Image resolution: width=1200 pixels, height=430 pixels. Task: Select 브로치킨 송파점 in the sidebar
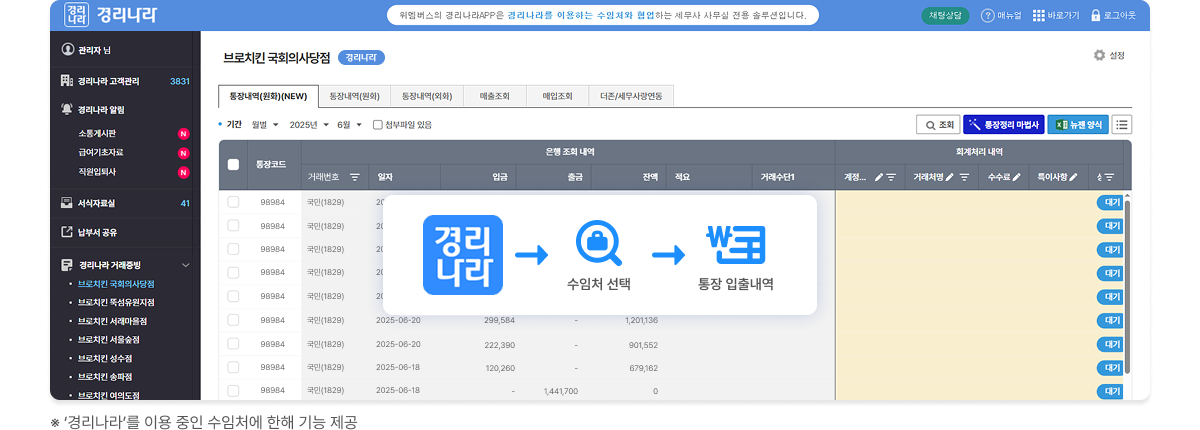[x=105, y=378]
